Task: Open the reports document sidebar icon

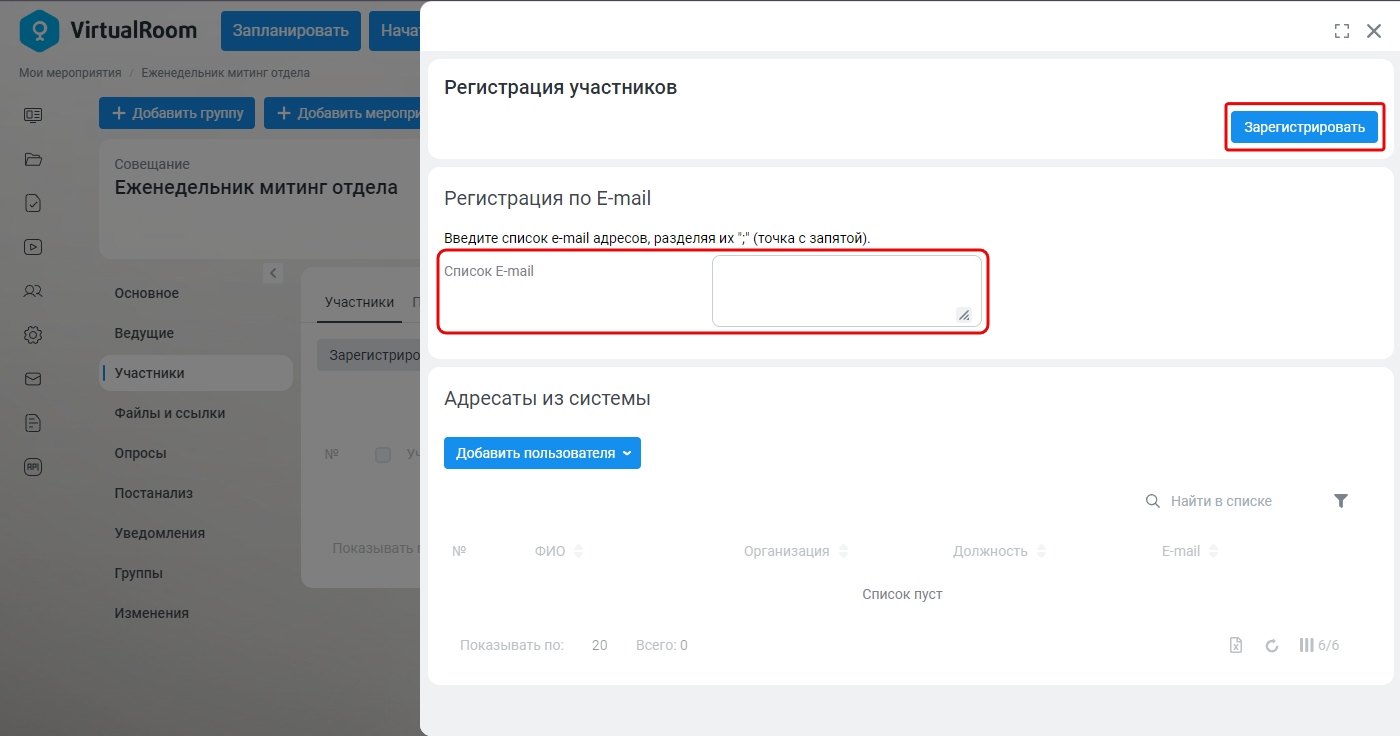Action: click(x=33, y=423)
